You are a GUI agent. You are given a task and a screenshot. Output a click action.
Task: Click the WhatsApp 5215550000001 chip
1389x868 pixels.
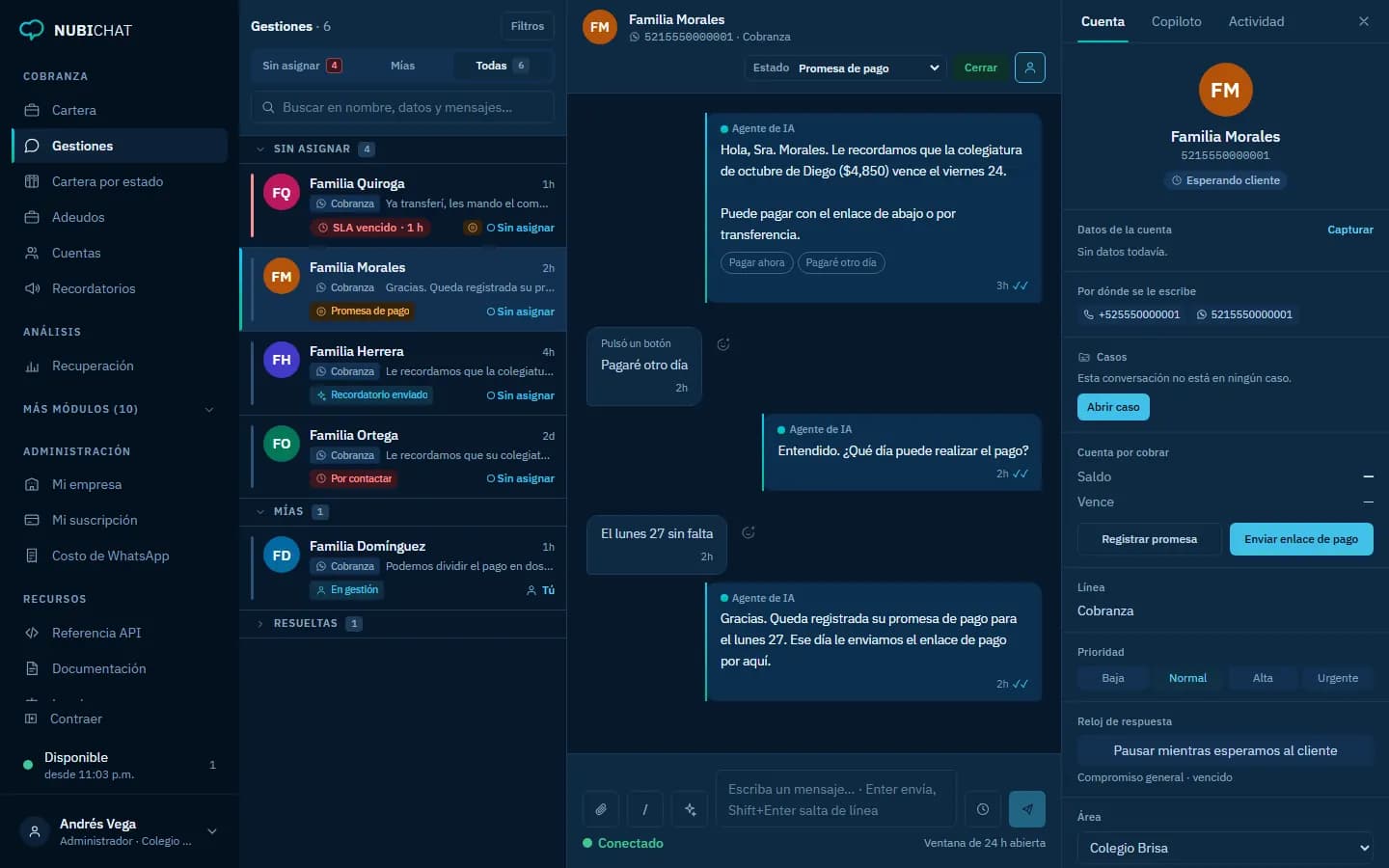tap(1244, 314)
